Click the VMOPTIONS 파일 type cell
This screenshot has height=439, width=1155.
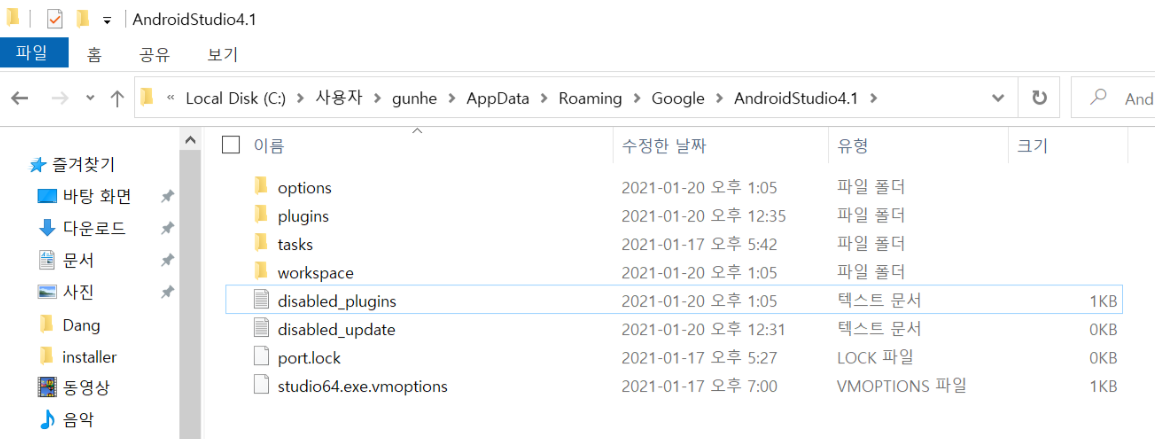click(901, 385)
